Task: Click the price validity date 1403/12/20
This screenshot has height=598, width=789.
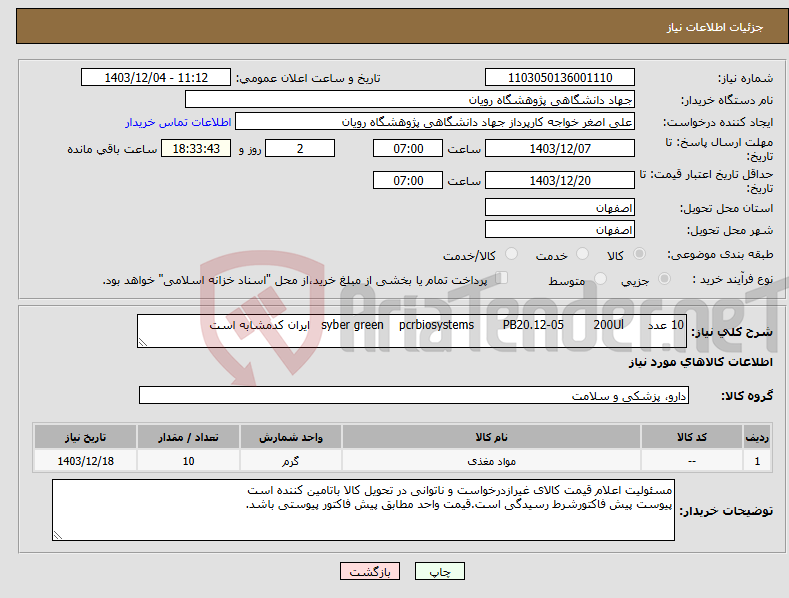Action: (x=560, y=180)
